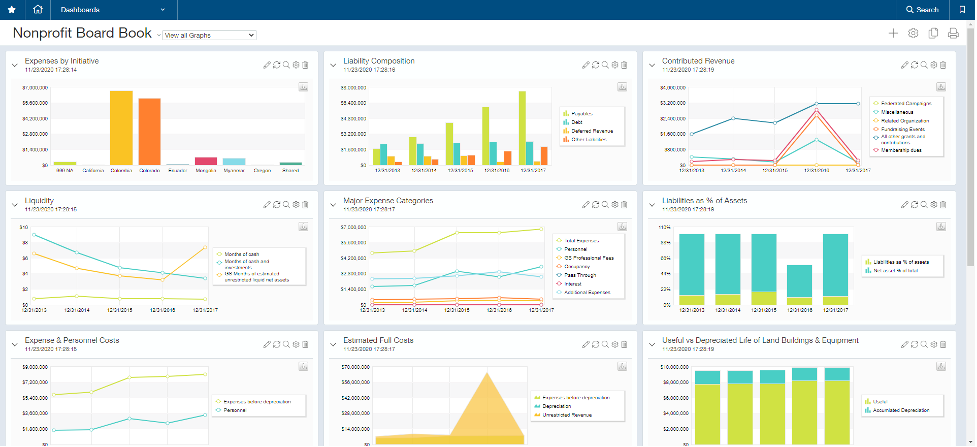This screenshot has height=447, width=977.
Task: Export the Expenses by Initiative chart image
Action: 303,87
